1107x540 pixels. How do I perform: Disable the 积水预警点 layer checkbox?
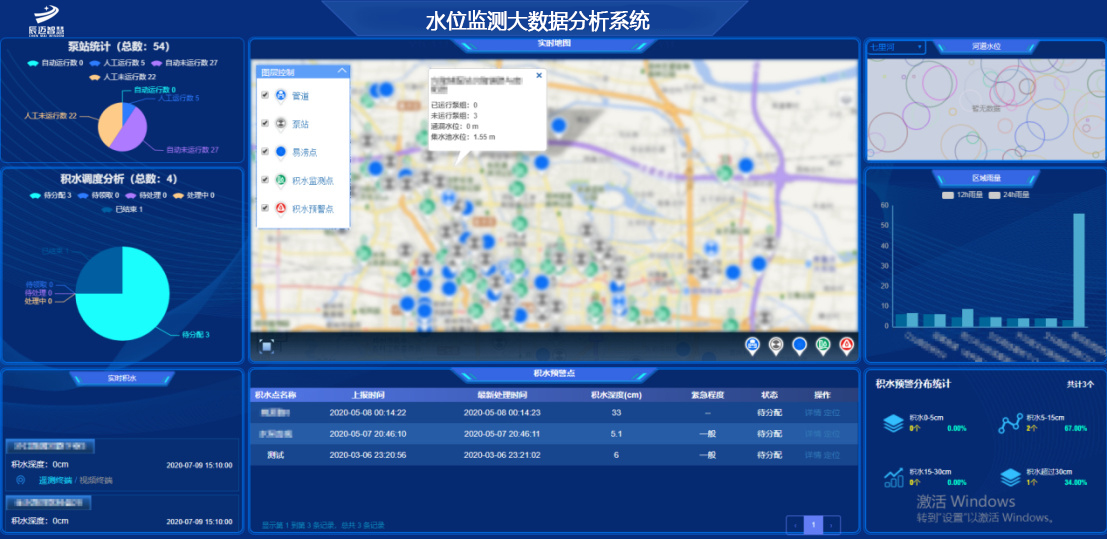[x=265, y=209]
